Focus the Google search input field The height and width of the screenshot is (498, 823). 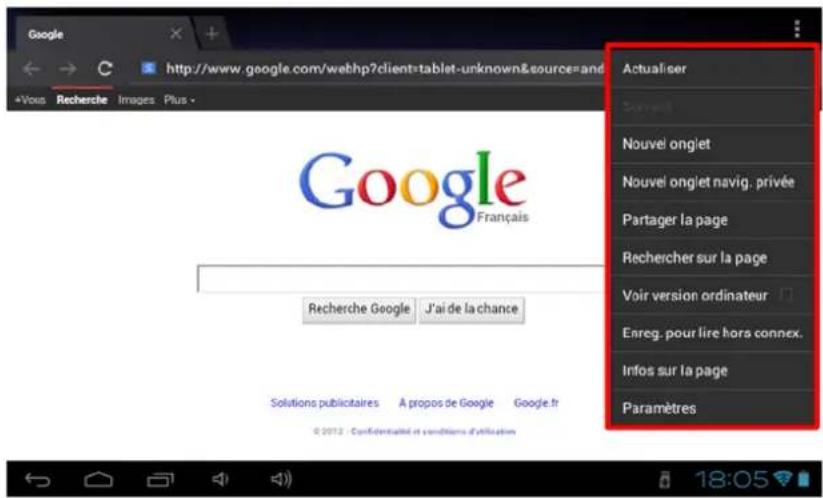point(402,278)
